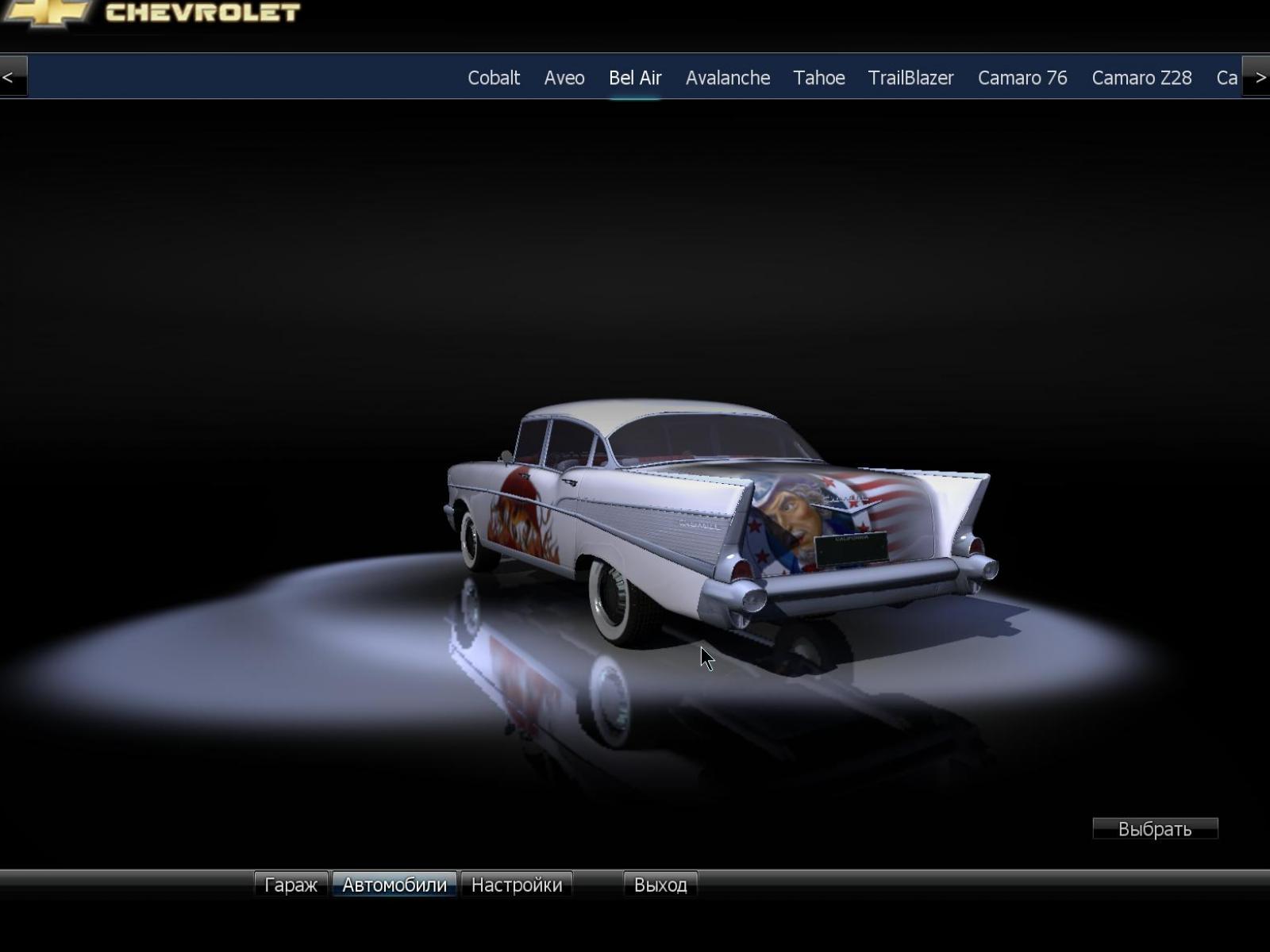Screen dimensions: 1270x952
Task: Go to the Автомобили section
Action: pos(394,885)
